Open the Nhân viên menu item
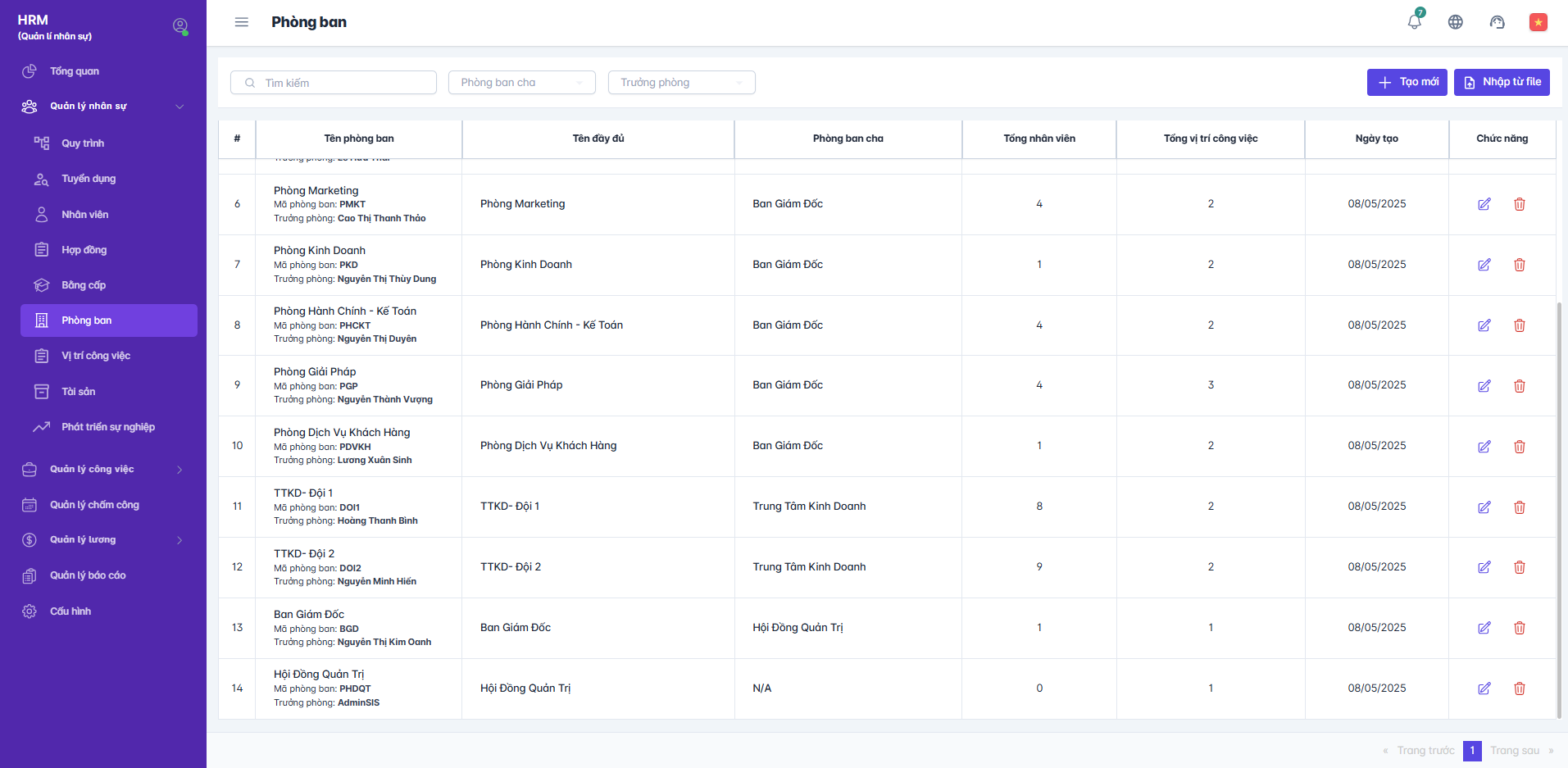The width and height of the screenshot is (1568, 768). [85, 215]
